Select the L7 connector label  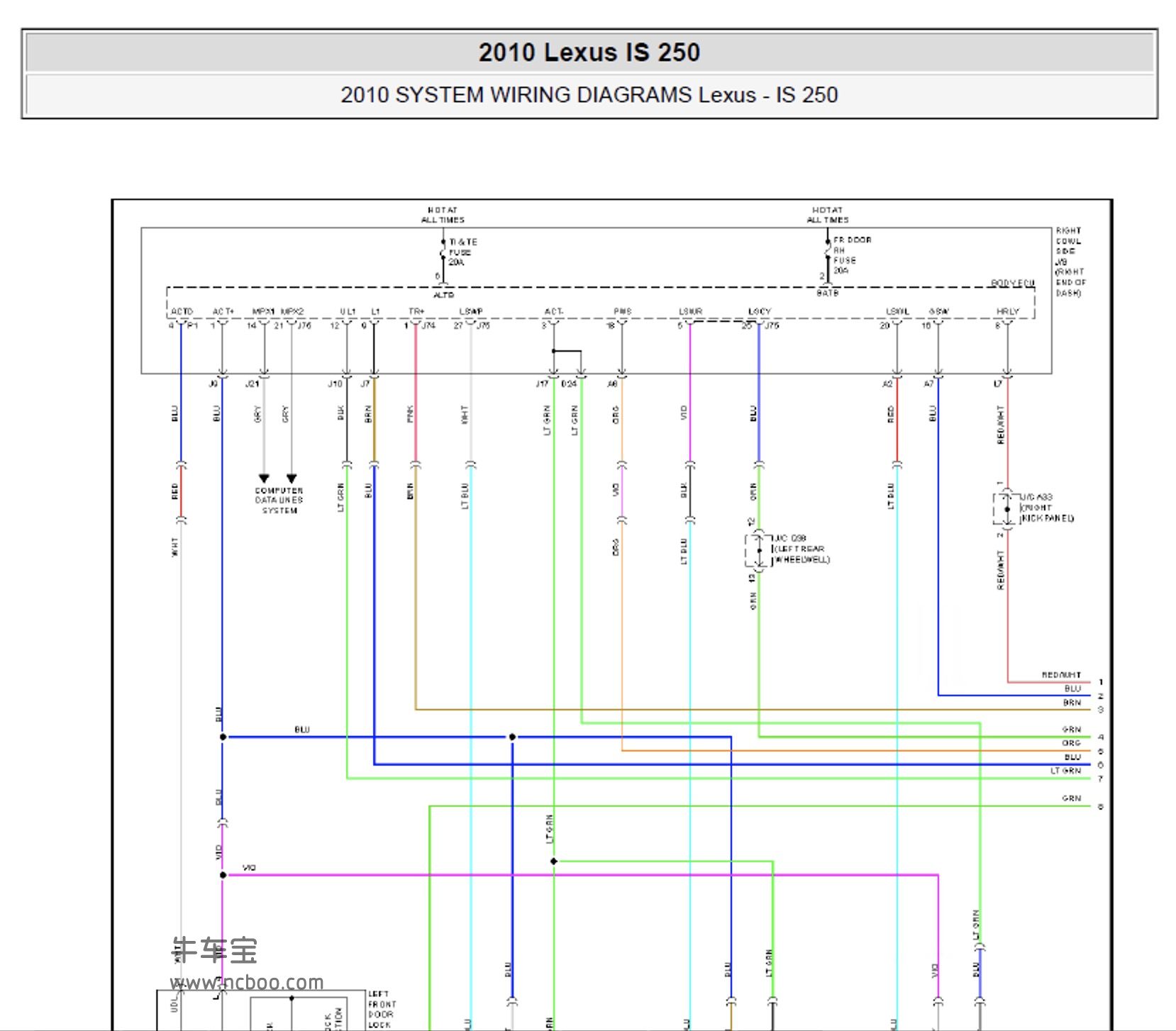(997, 384)
